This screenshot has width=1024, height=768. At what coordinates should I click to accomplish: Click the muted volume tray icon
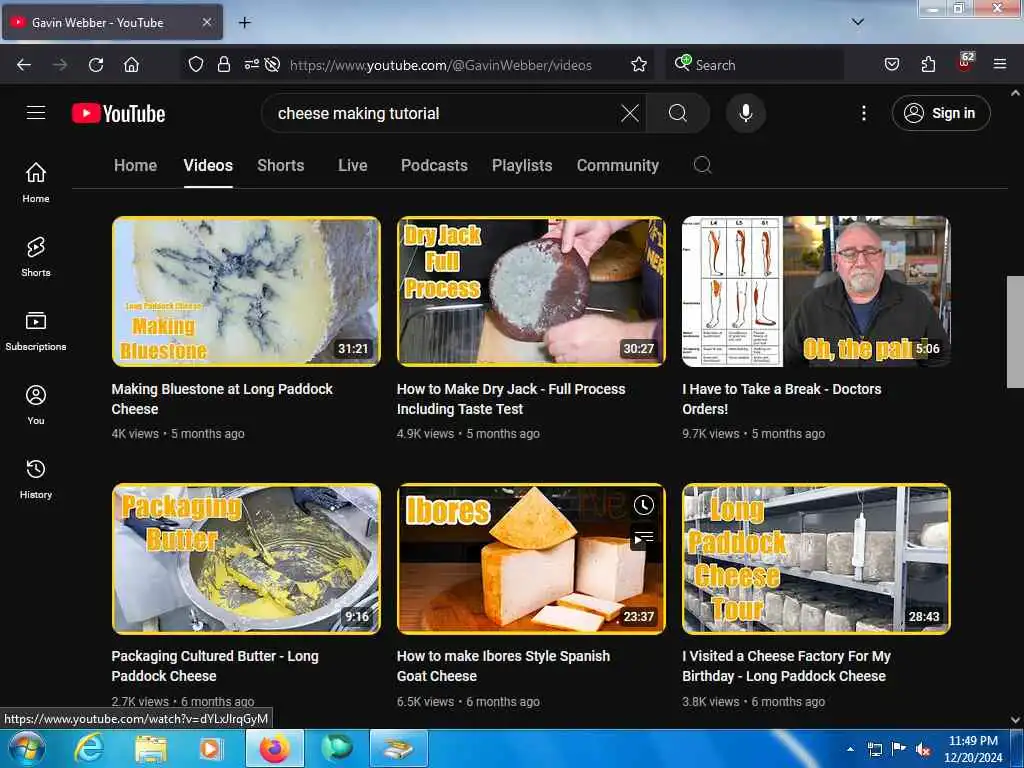[x=923, y=750]
